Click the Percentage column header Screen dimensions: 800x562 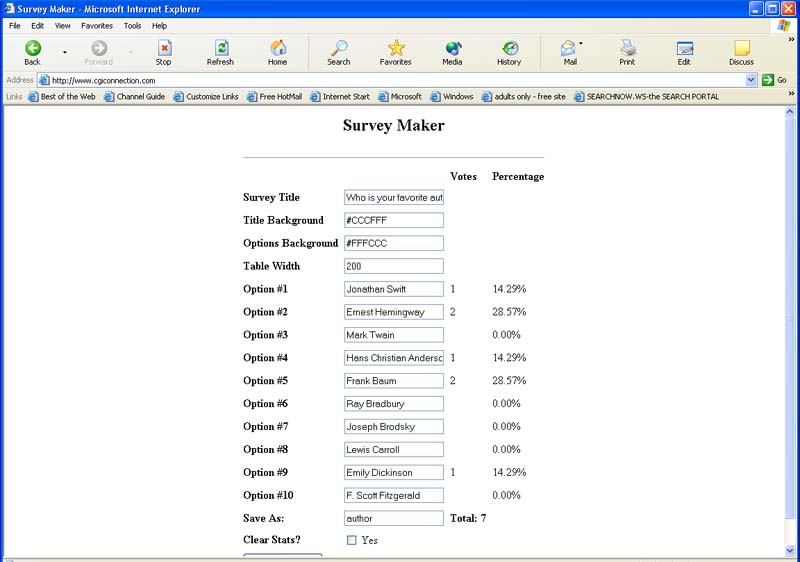(518, 176)
